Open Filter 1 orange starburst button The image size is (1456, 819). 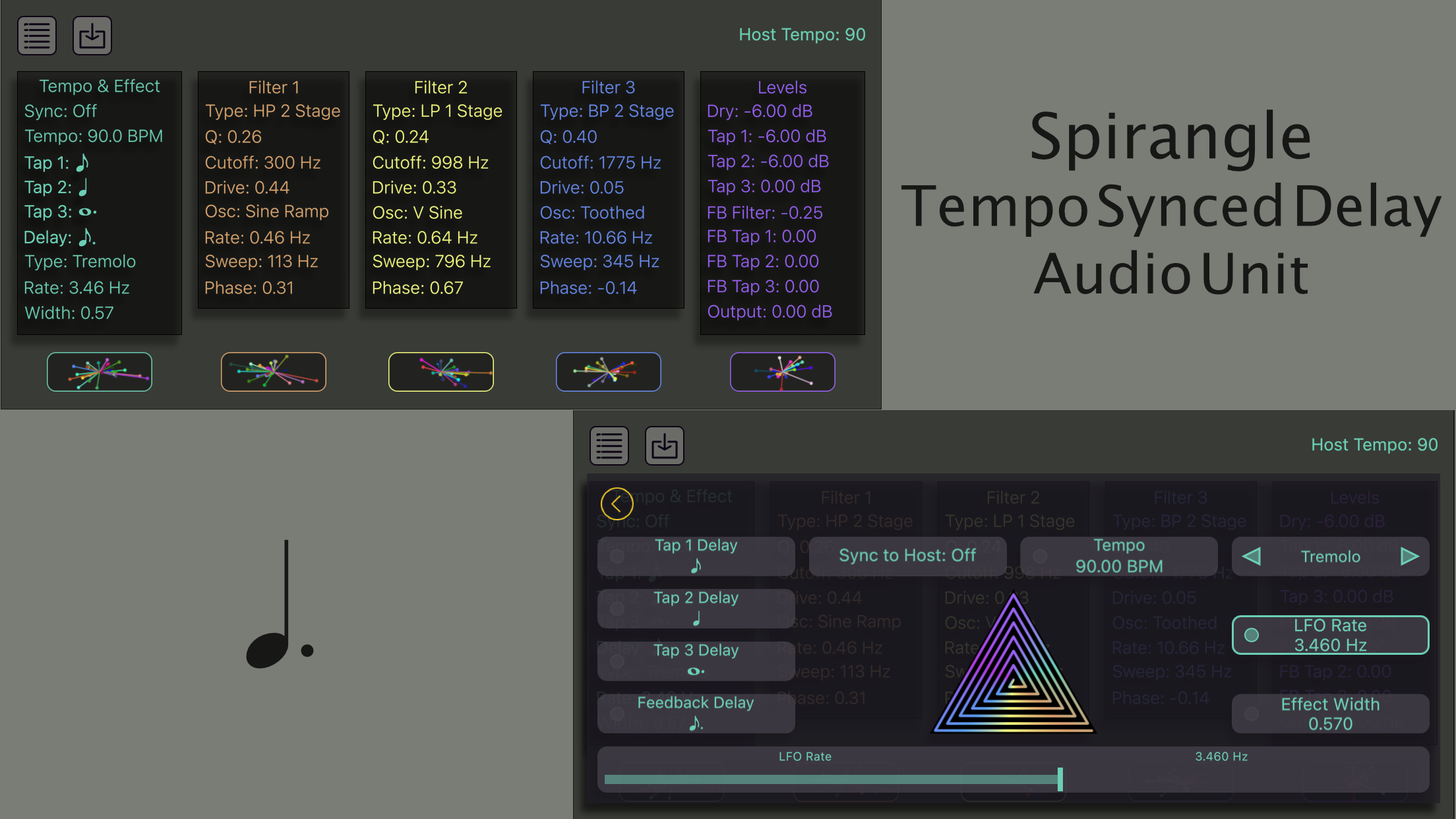tap(274, 372)
